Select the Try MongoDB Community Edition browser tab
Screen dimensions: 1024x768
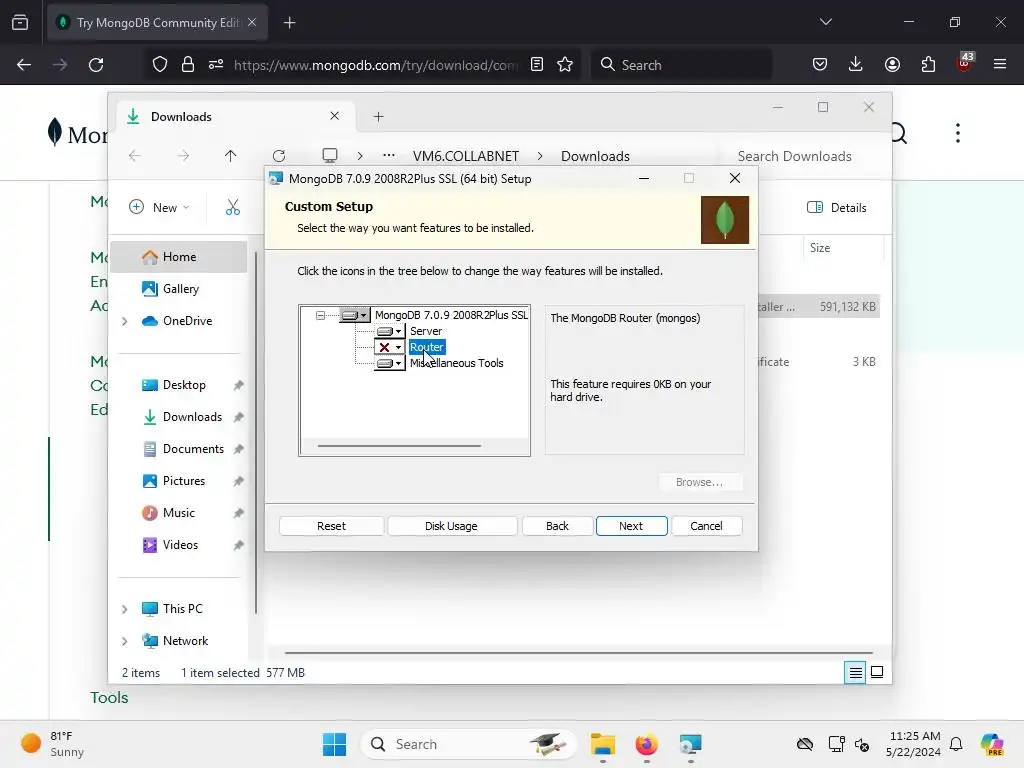coord(157,22)
